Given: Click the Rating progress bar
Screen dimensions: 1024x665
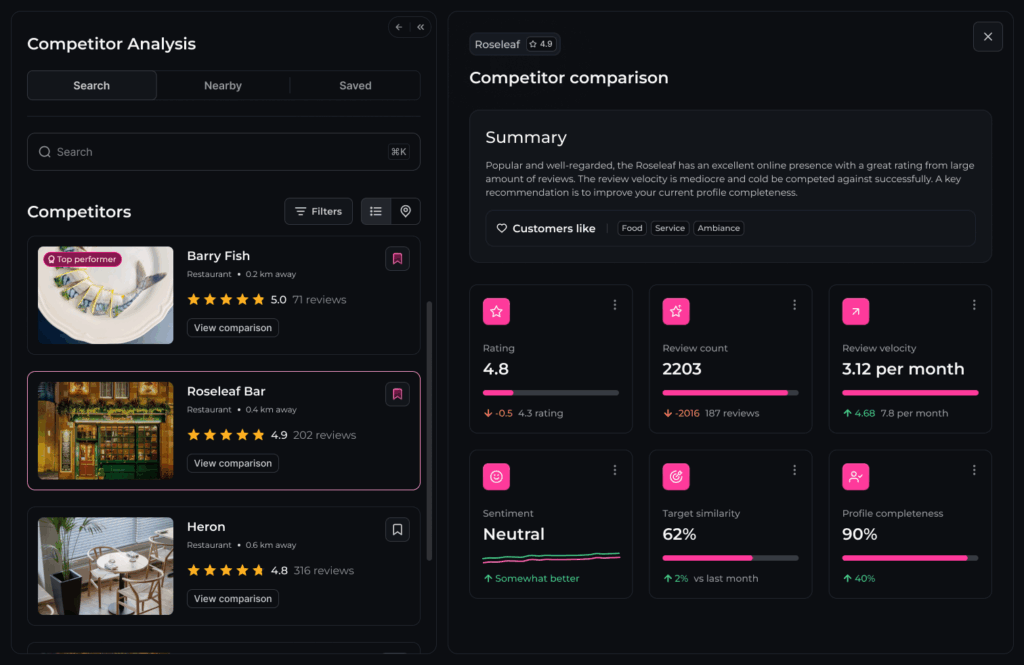Looking at the screenshot, I should [x=551, y=393].
